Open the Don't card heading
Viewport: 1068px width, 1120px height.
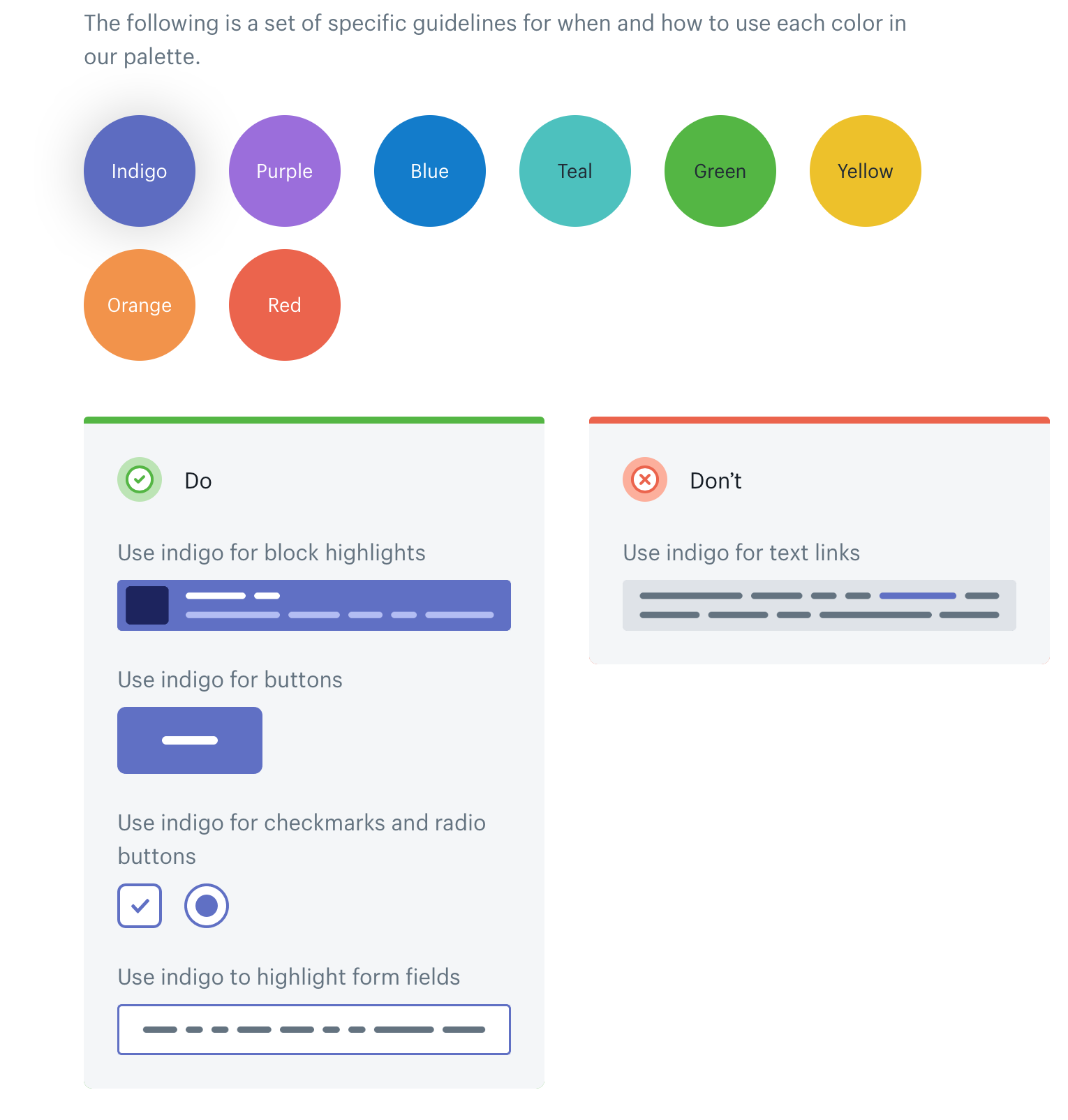(x=715, y=479)
